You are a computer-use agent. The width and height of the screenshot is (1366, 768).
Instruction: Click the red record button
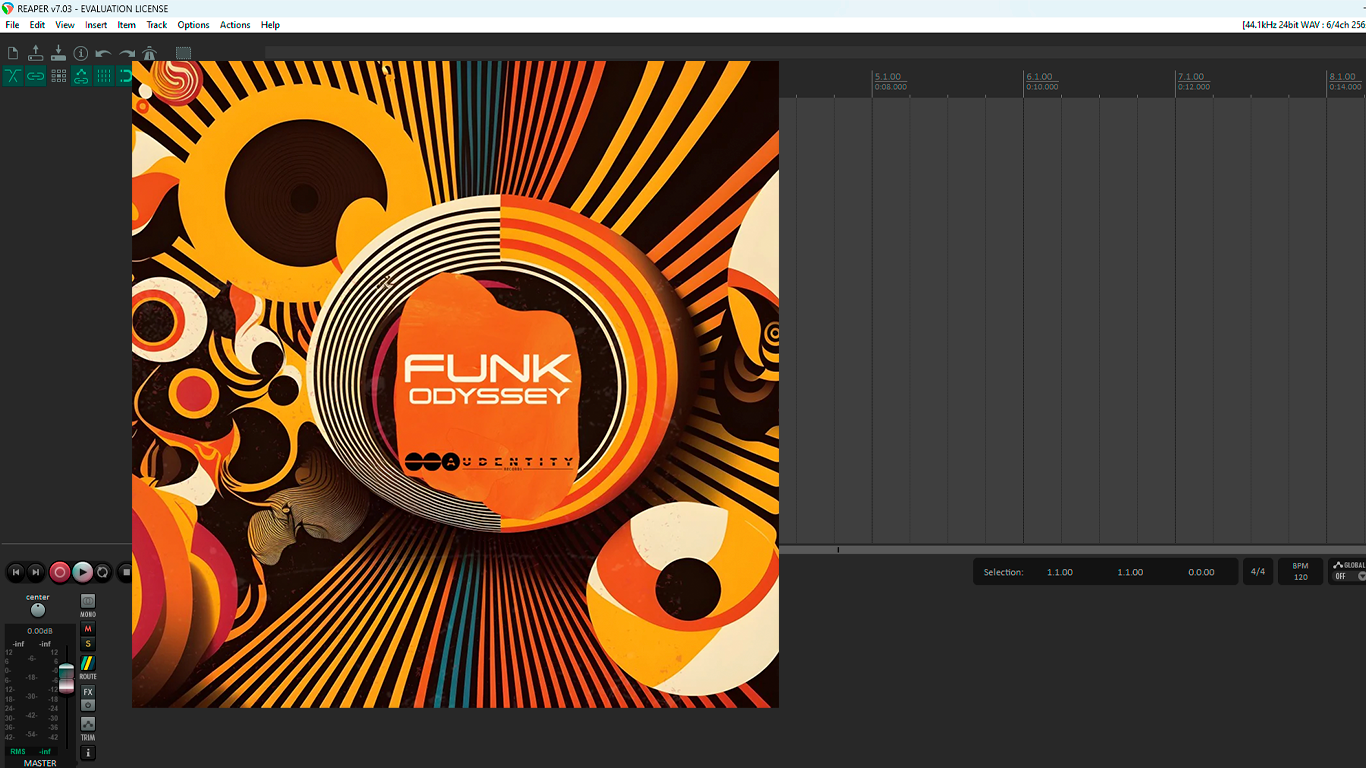59,572
